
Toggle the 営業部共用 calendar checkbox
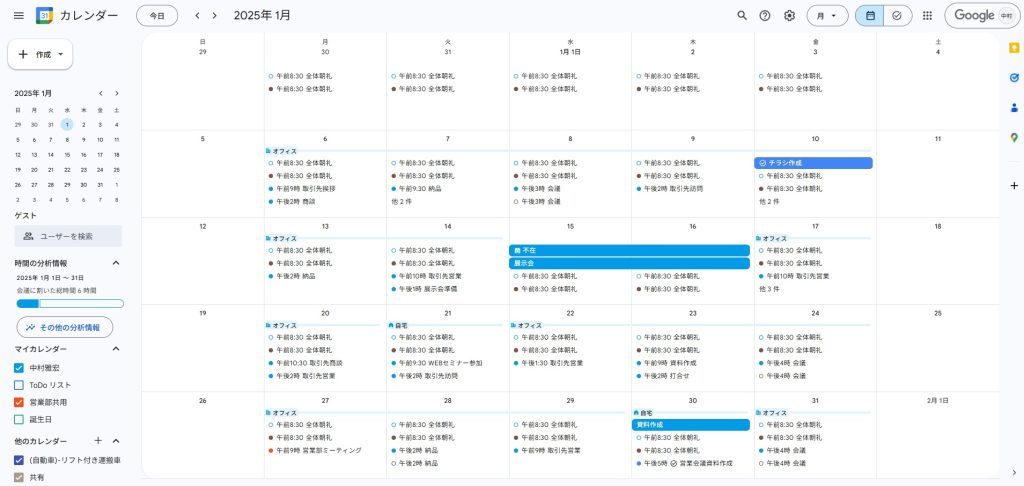(x=19, y=402)
